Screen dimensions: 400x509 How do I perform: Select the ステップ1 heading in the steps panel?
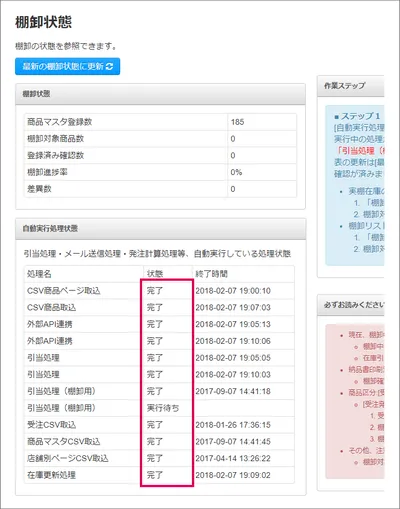click(357, 116)
